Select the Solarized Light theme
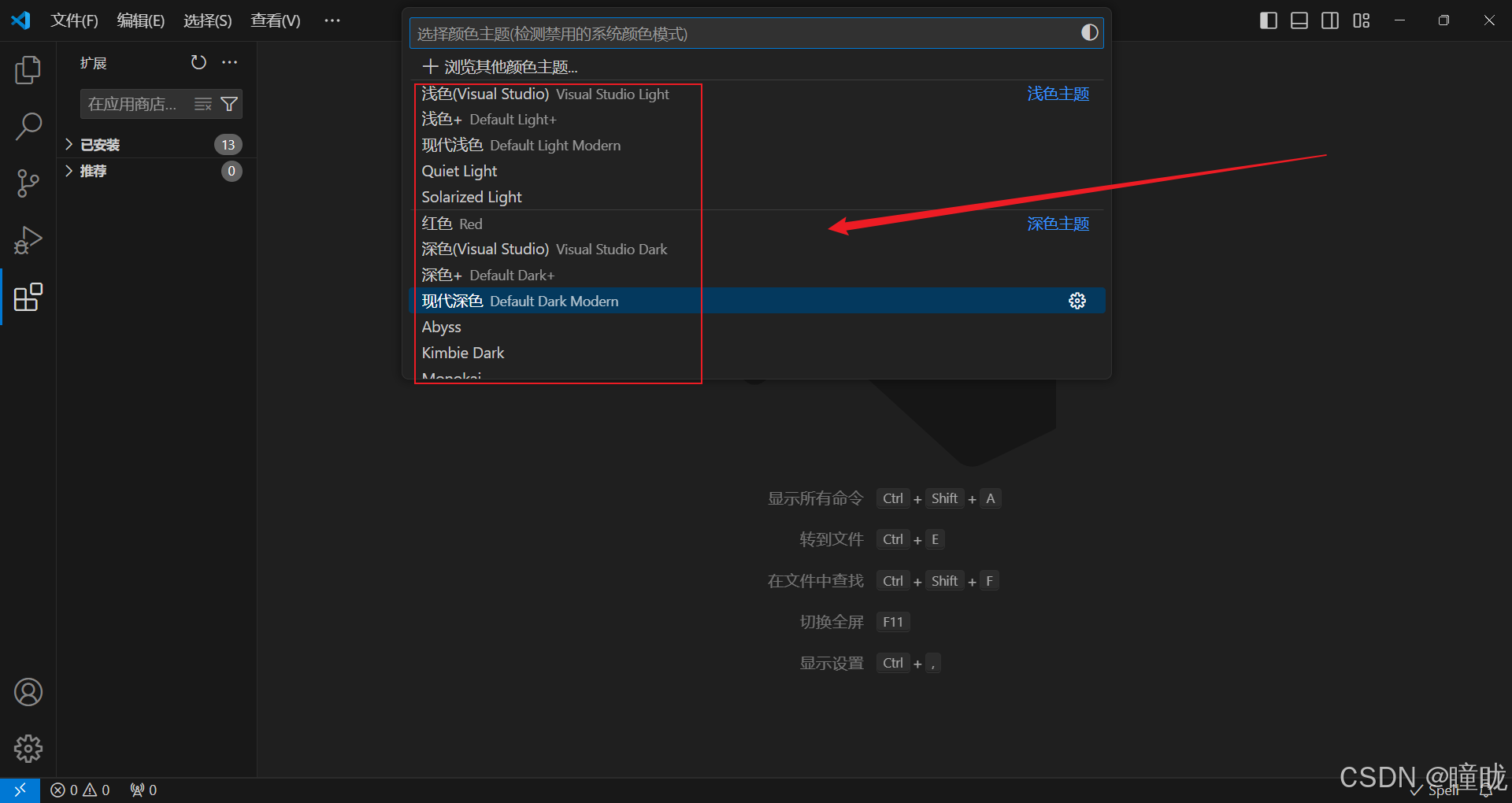Image resolution: width=1512 pixels, height=803 pixels. point(756,197)
